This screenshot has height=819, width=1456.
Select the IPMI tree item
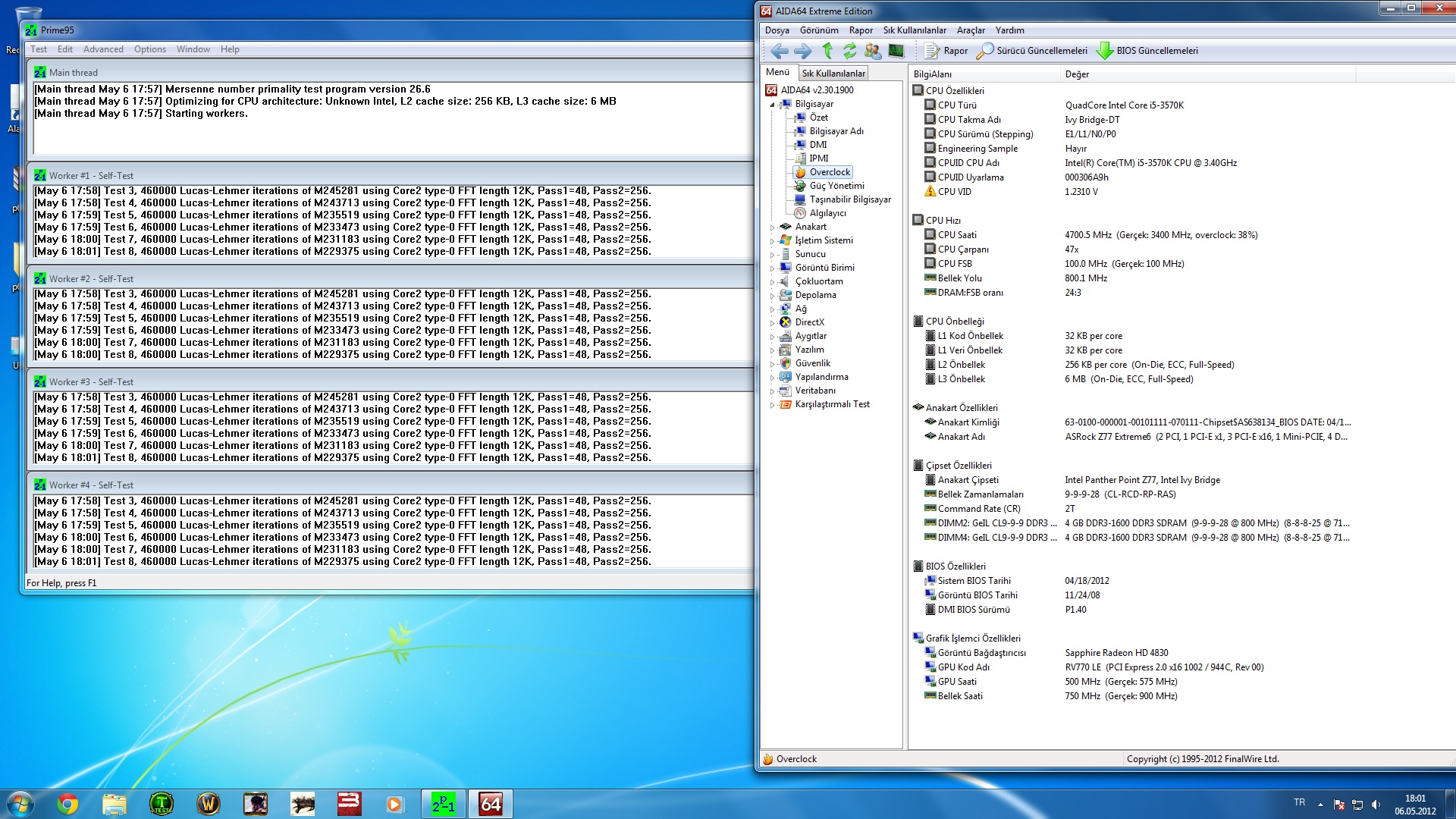pyautogui.click(x=818, y=158)
